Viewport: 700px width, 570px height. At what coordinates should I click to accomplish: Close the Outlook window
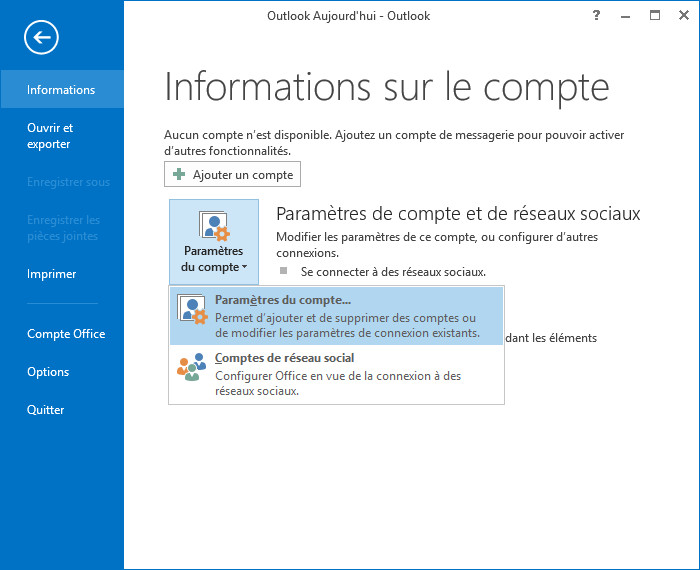(682, 15)
